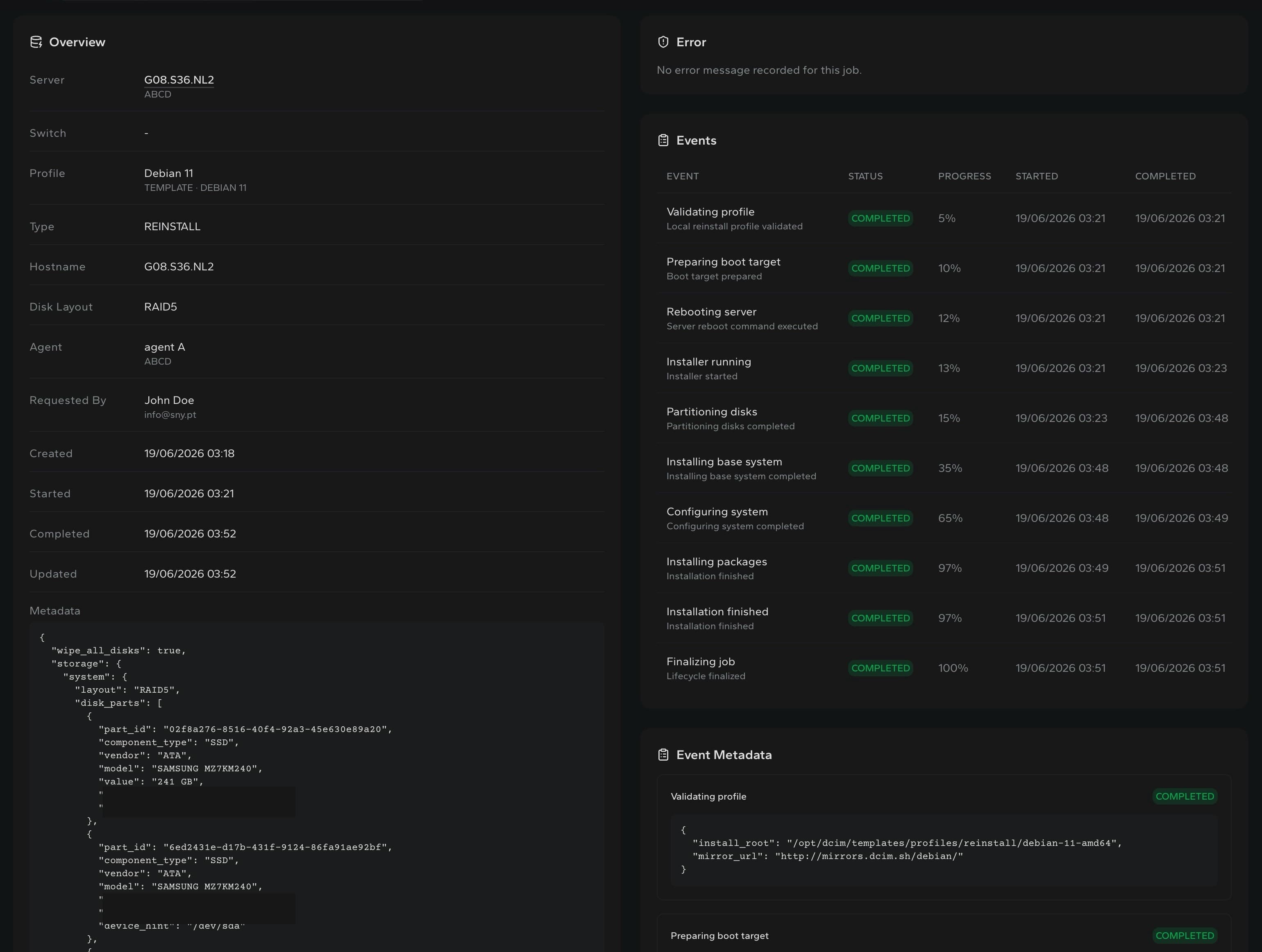This screenshot has width=1262, height=952.
Task: Click the Partitioning disks completed time 03:48
Action: coord(1181,418)
